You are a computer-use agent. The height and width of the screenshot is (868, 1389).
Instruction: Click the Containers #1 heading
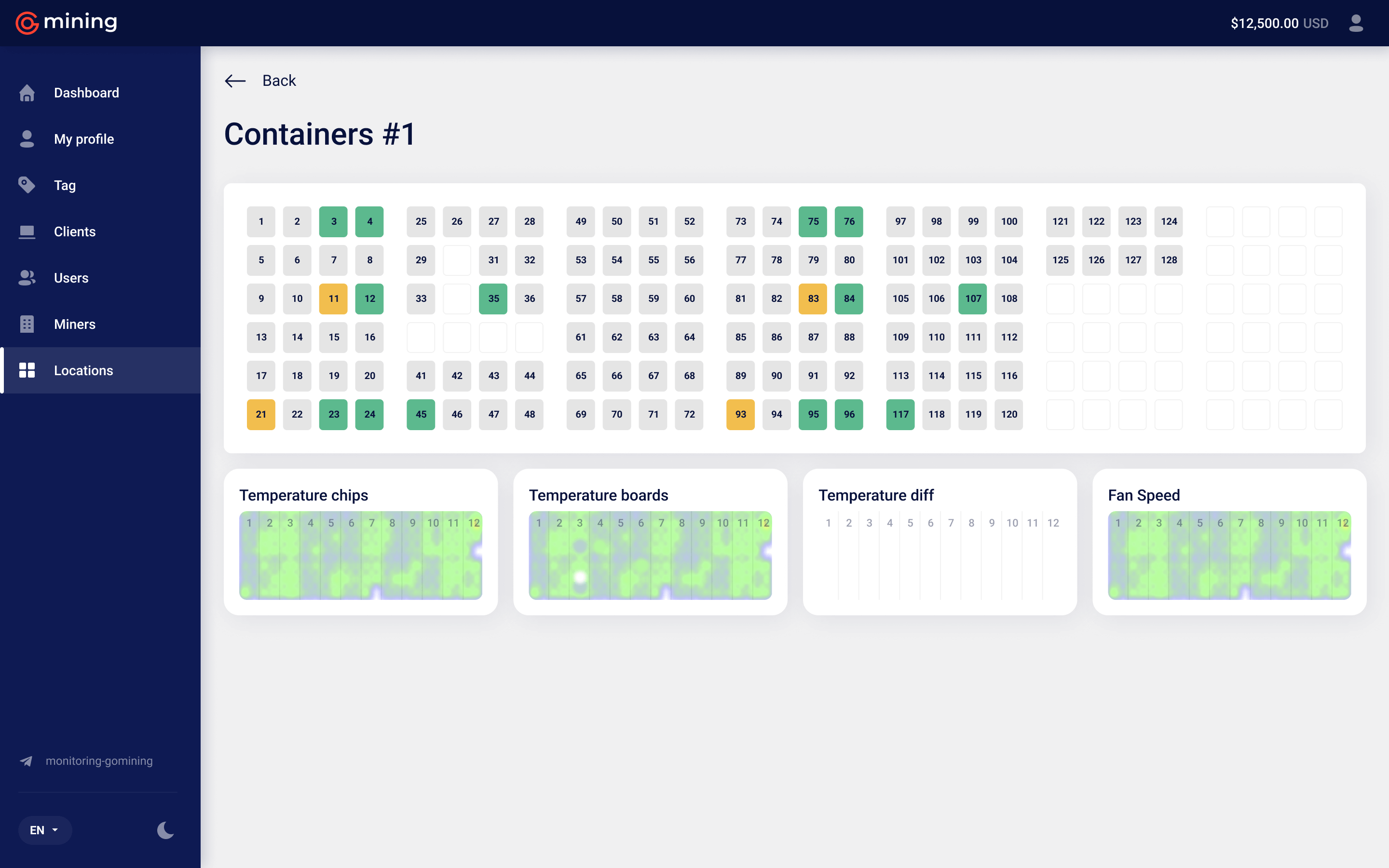pyautogui.click(x=319, y=135)
